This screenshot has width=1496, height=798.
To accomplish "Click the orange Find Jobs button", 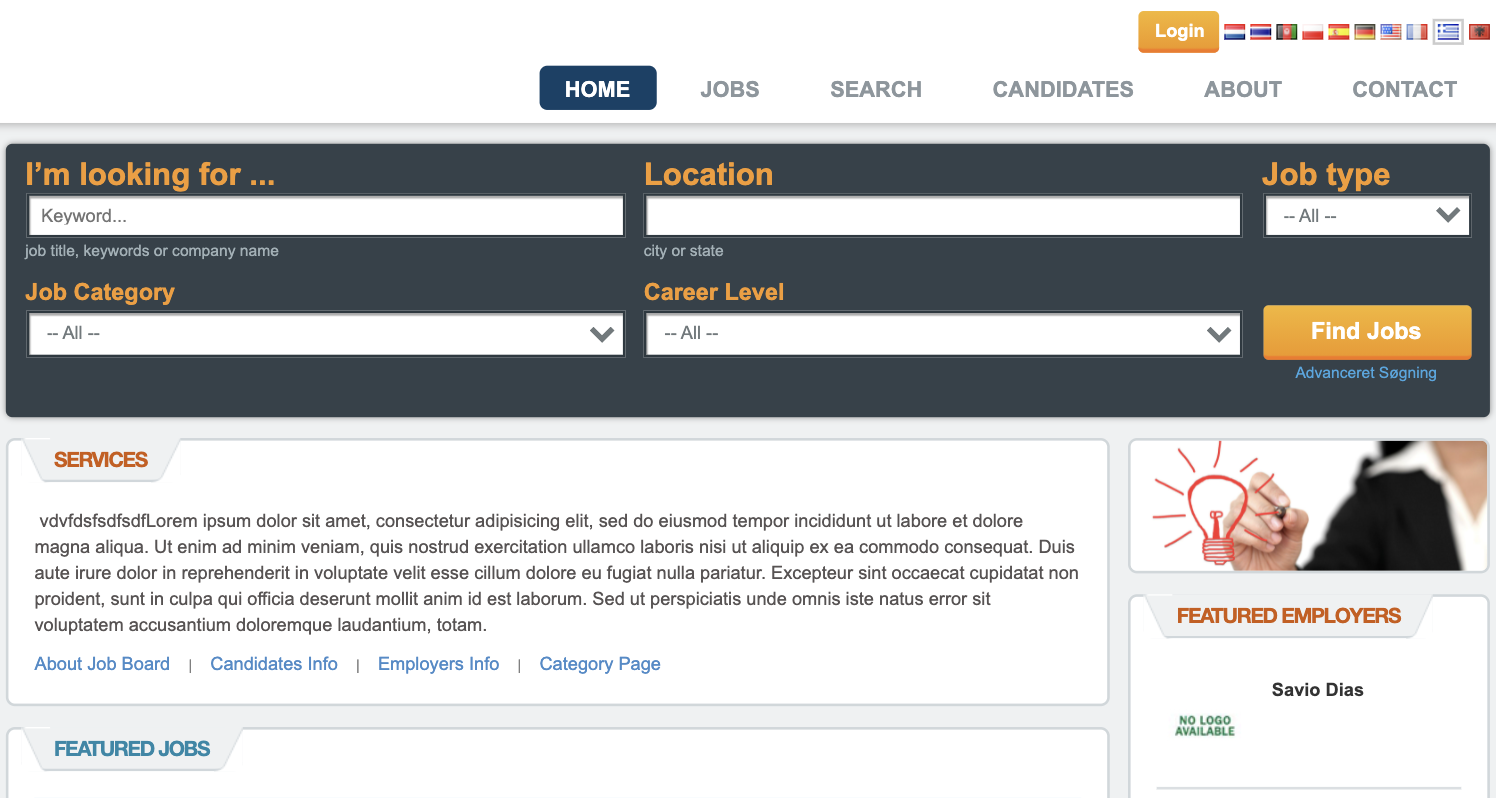I will pyautogui.click(x=1367, y=332).
